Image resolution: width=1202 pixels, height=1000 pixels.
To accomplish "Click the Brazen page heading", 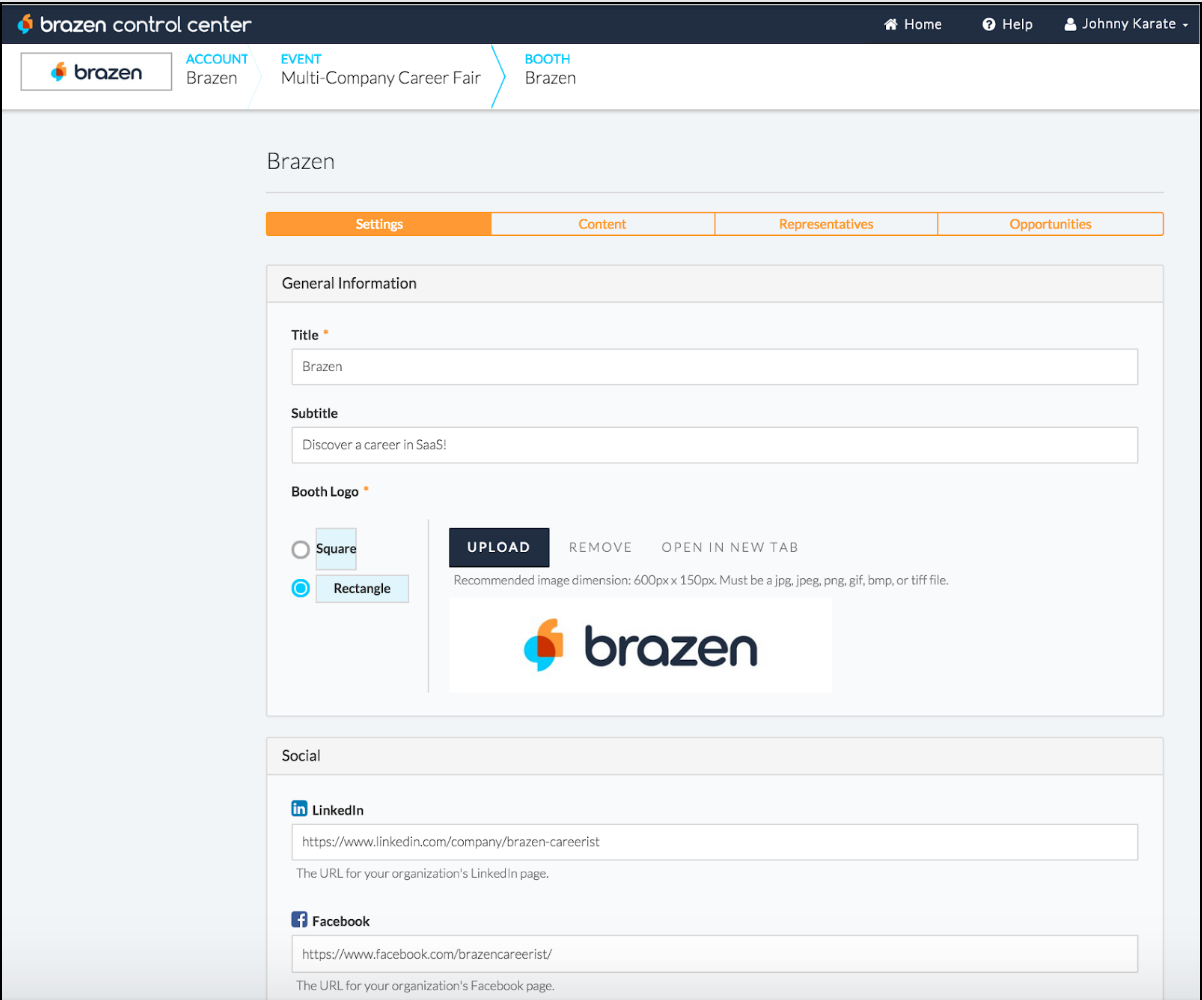I will (x=300, y=161).
